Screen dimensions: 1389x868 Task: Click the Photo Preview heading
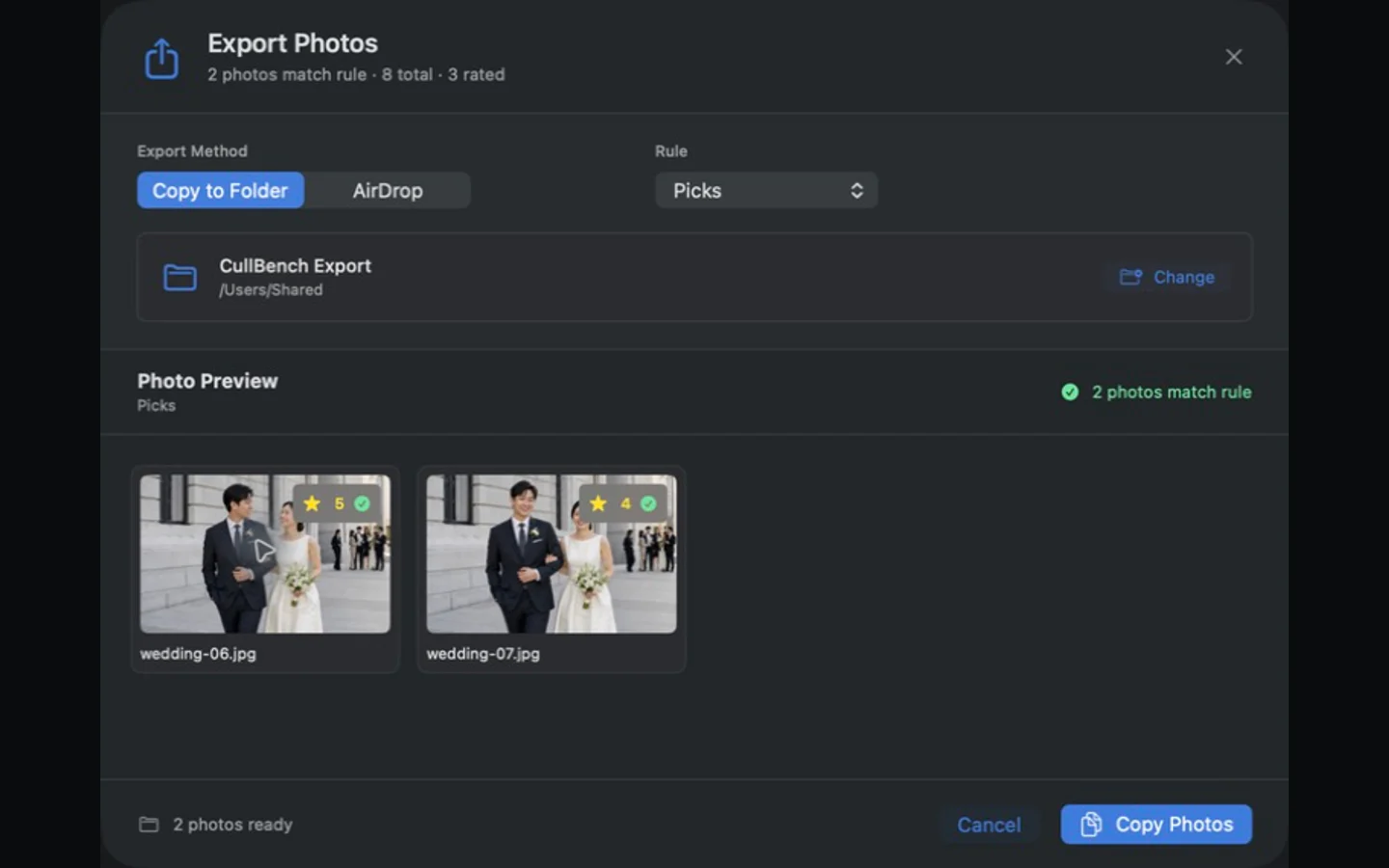tap(207, 381)
